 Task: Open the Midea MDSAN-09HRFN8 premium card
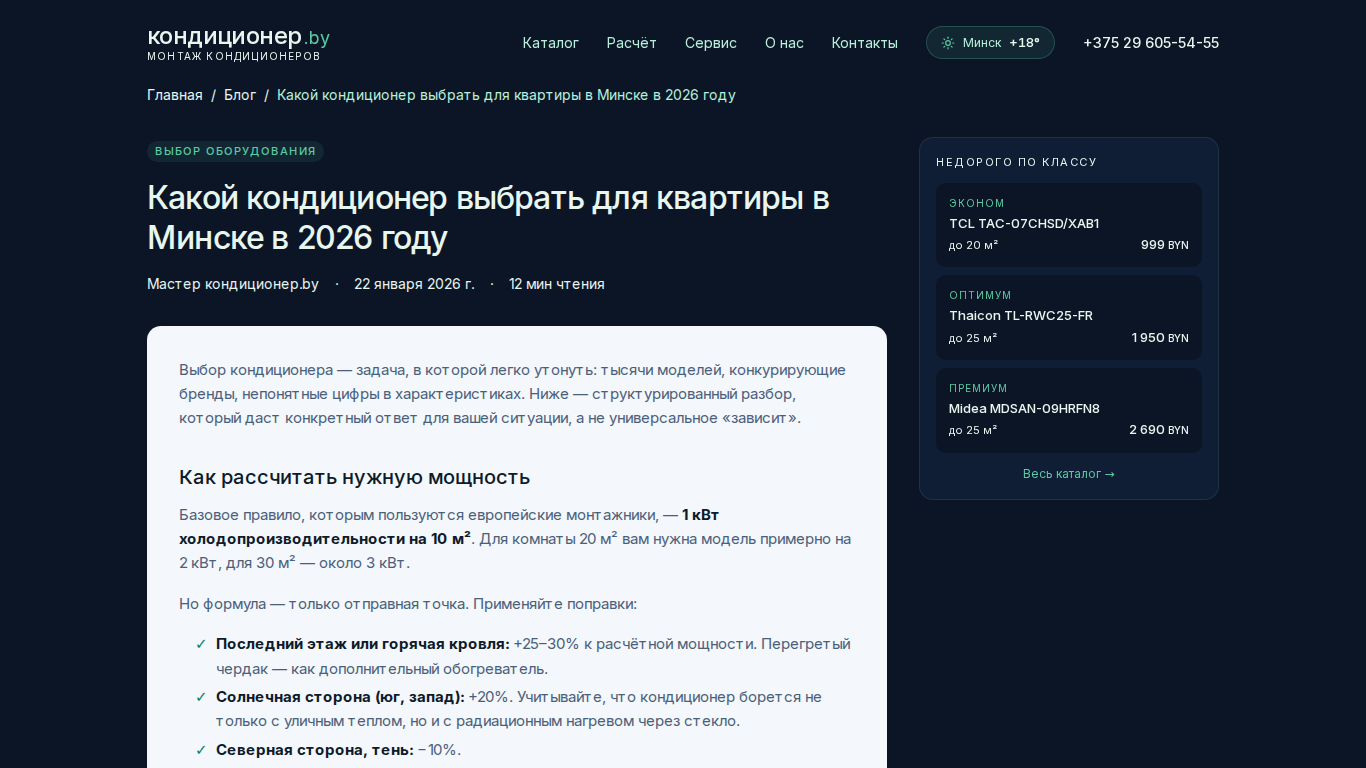(1069, 410)
